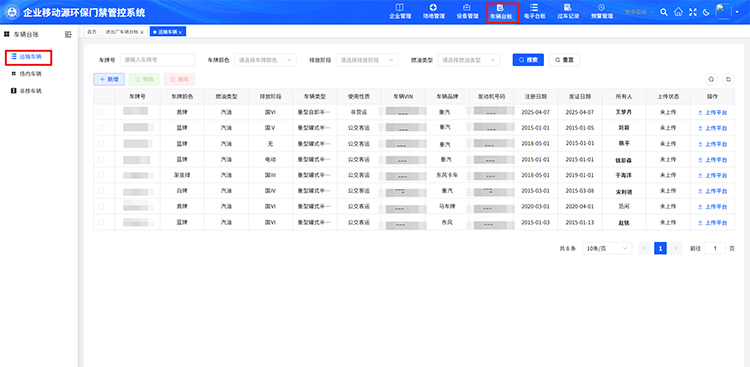
Task: Click the magnifier search icon in header
Action: (663, 12)
